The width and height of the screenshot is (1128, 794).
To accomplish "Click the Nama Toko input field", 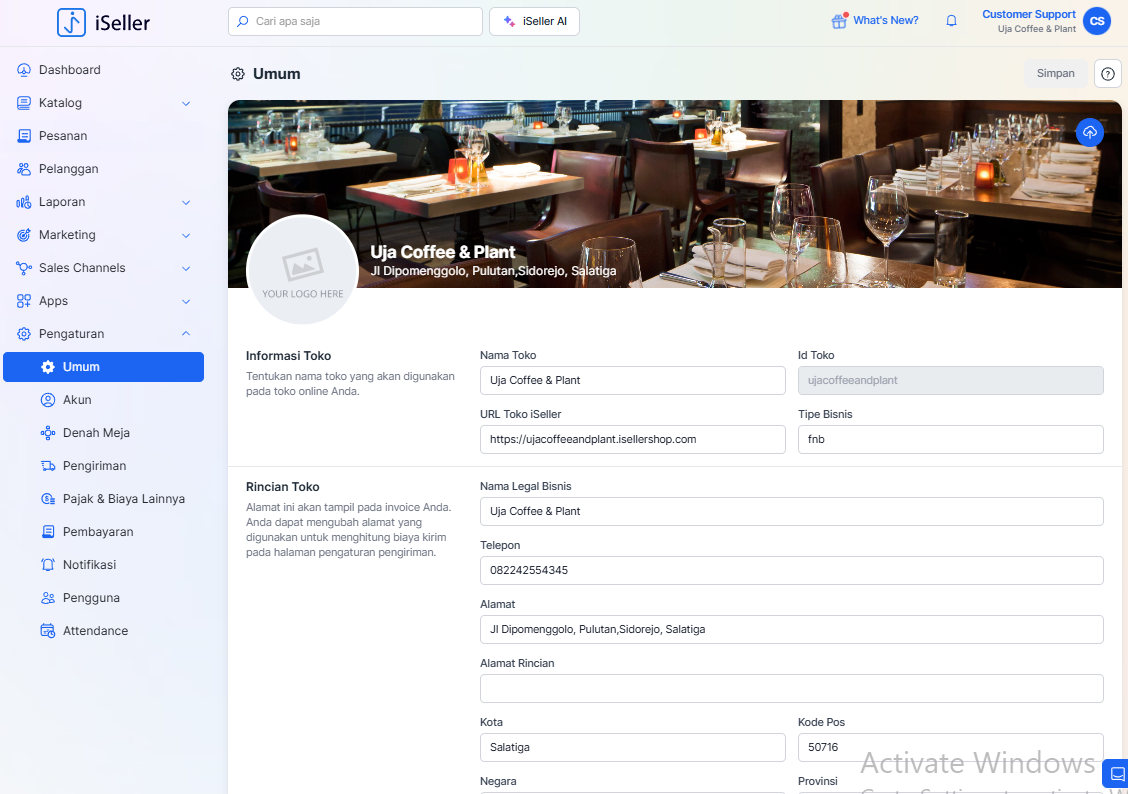I will [632, 380].
